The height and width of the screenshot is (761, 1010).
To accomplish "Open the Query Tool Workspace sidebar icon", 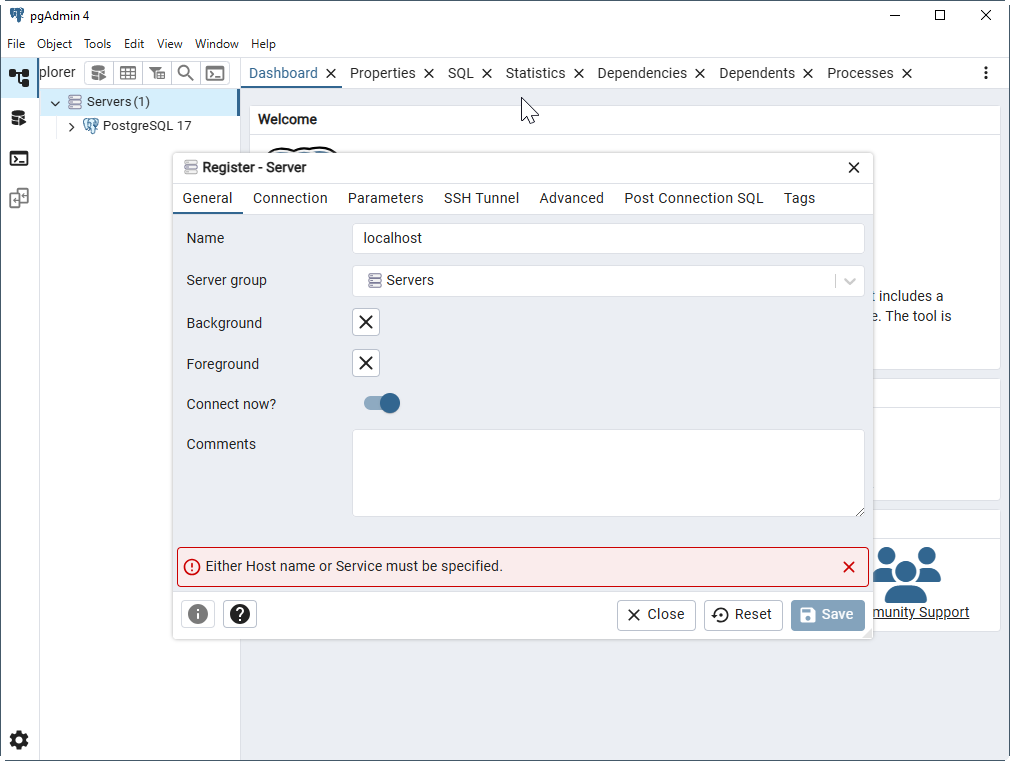I will [x=19, y=118].
